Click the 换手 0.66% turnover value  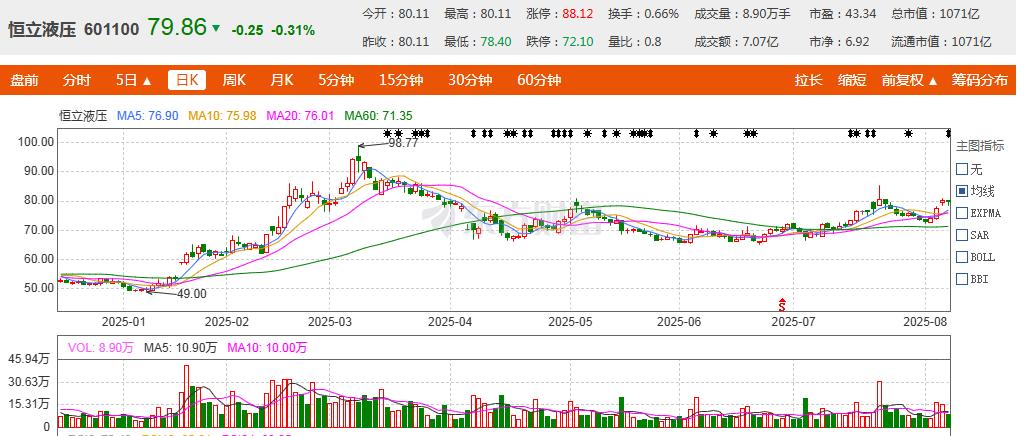(x=662, y=14)
